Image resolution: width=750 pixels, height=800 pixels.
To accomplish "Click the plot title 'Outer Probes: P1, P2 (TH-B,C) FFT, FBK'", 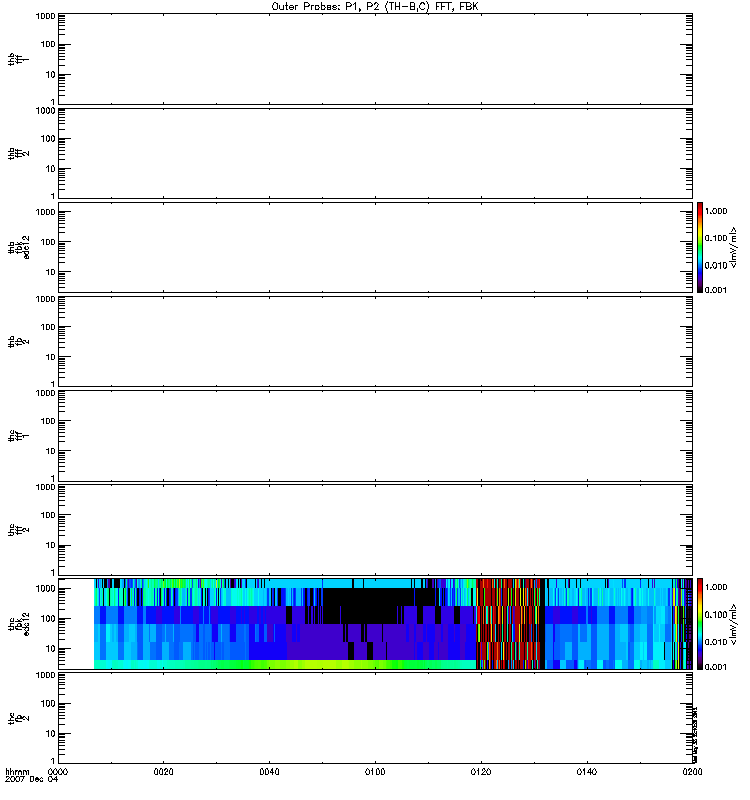I will click(375, 7).
